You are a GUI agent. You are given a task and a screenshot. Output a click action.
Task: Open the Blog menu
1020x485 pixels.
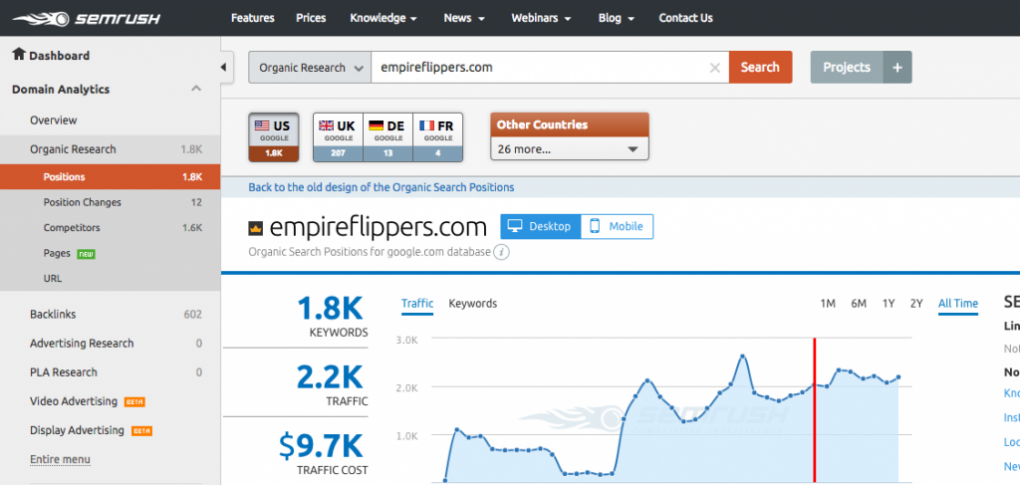pos(615,18)
